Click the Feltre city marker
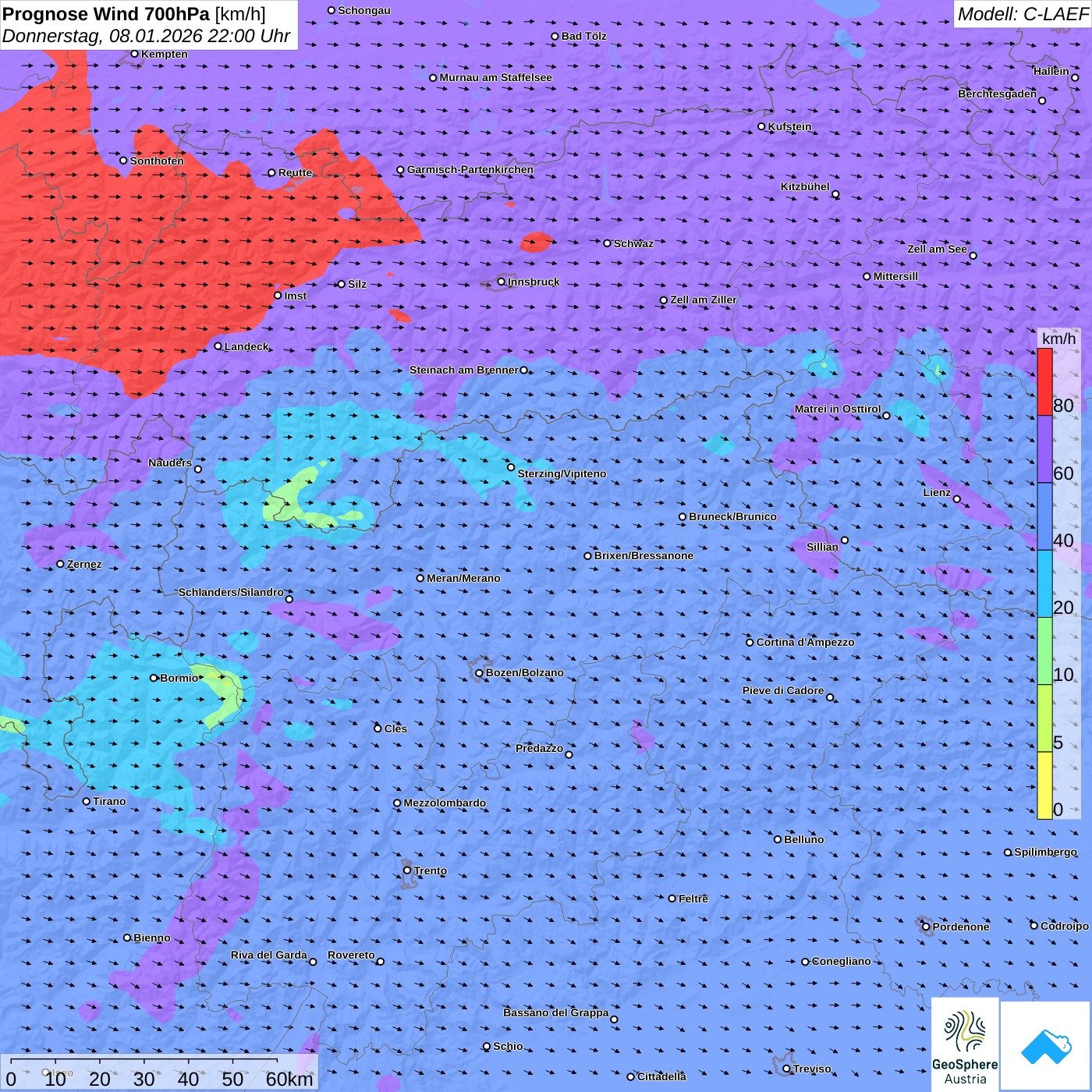Image resolution: width=1092 pixels, height=1092 pixels. (672, 899)
